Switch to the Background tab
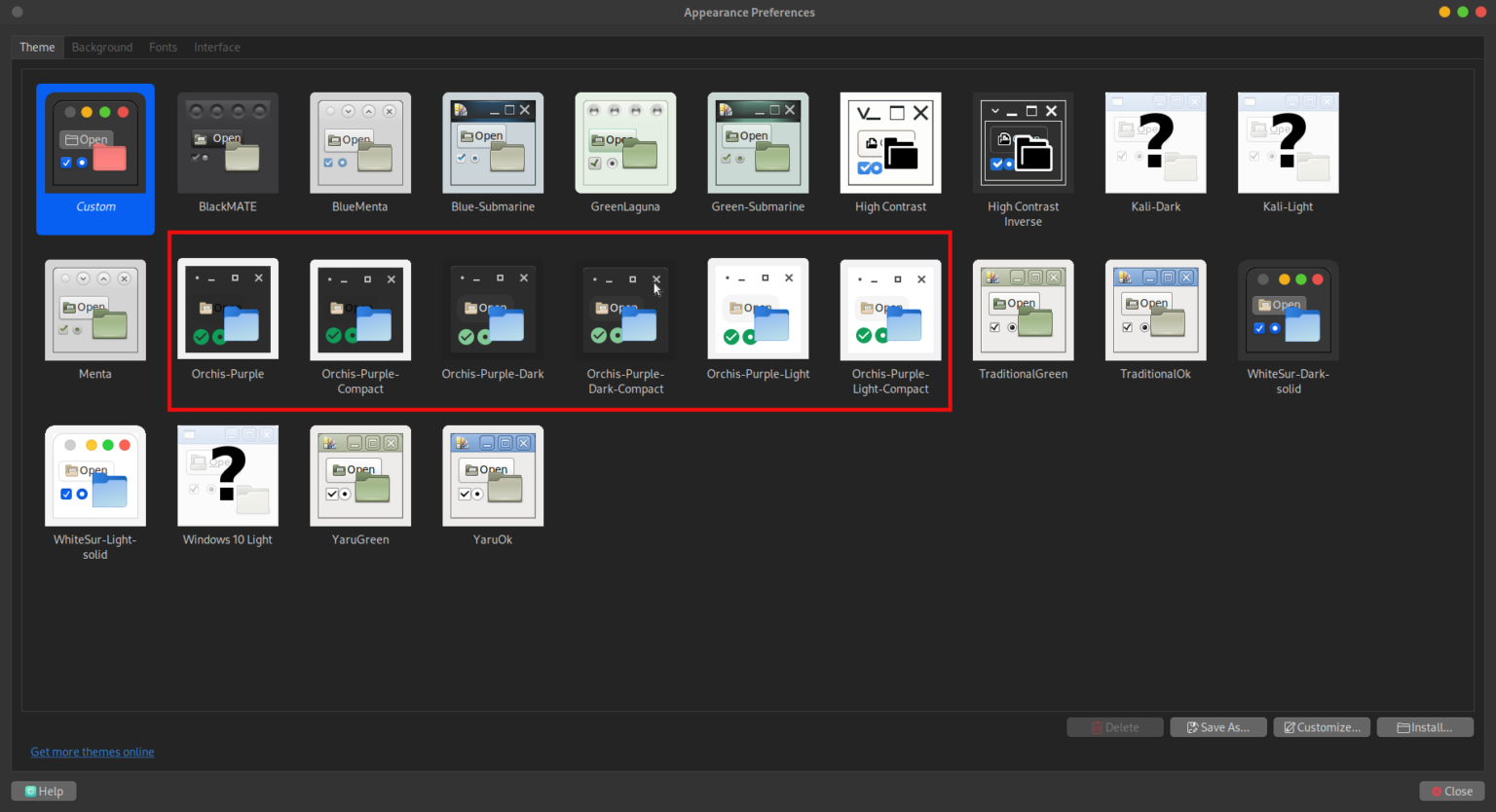Image resolution: width=1496 pixels, height=812 pixels. (x=102, y=47)
